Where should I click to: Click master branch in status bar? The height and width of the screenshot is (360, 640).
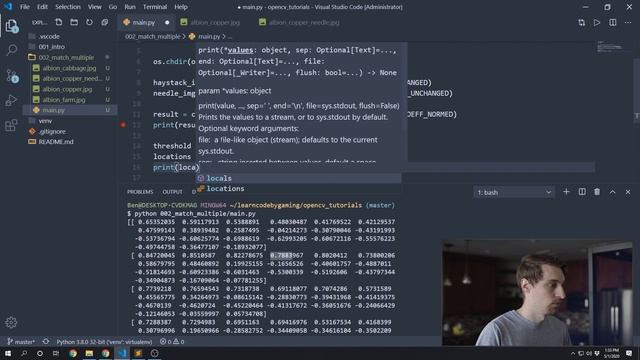21,342
